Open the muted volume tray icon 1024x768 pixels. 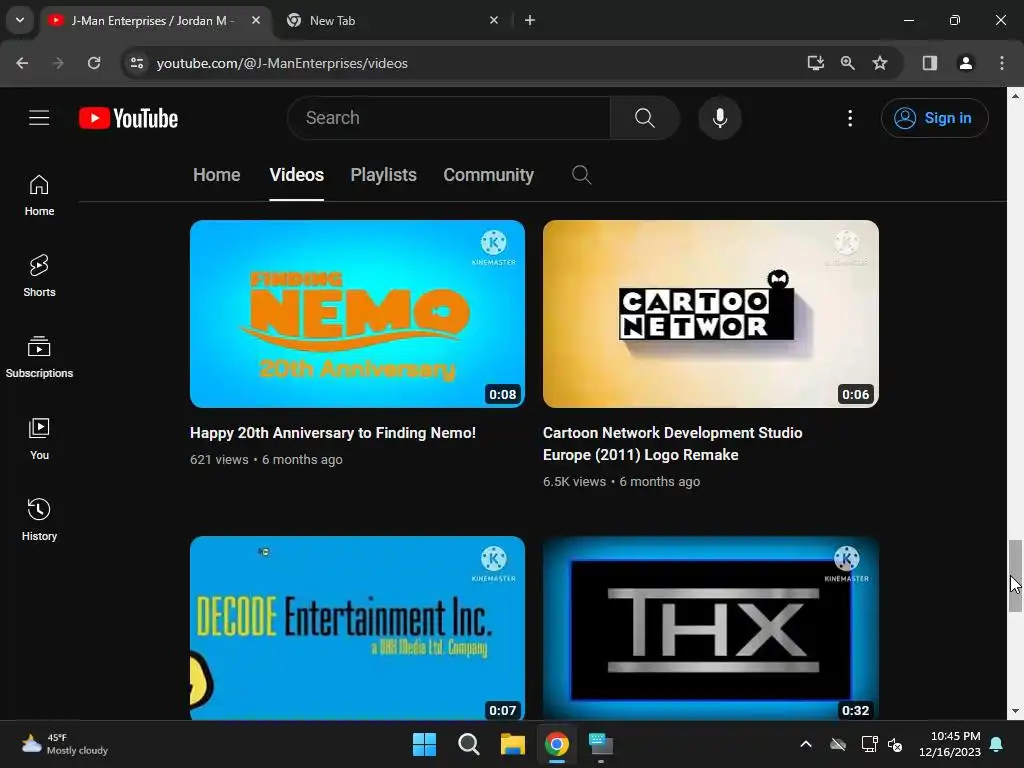895,744
